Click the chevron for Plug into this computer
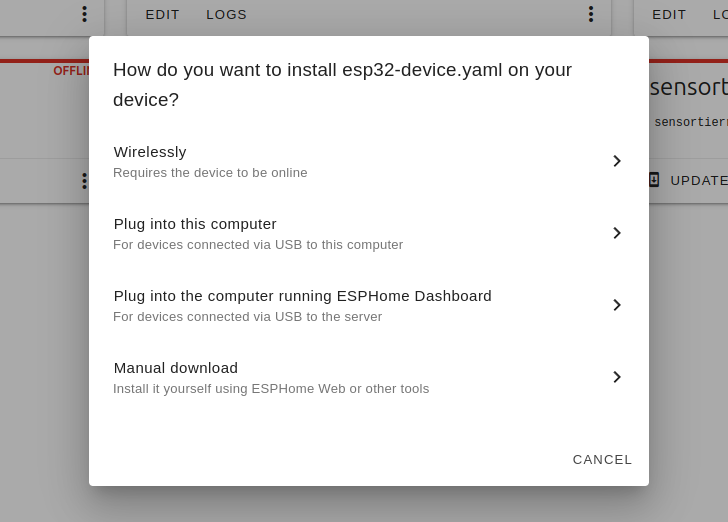728x522 pixels. point(617,233)
